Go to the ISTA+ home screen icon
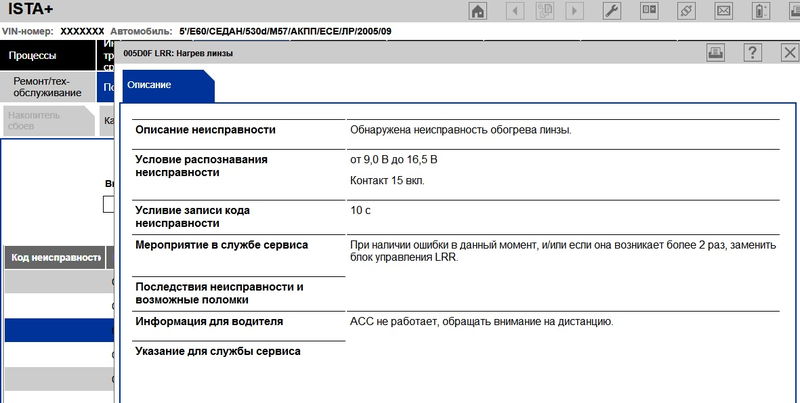Screen dimensions: 800x403 tap(479, 13)
